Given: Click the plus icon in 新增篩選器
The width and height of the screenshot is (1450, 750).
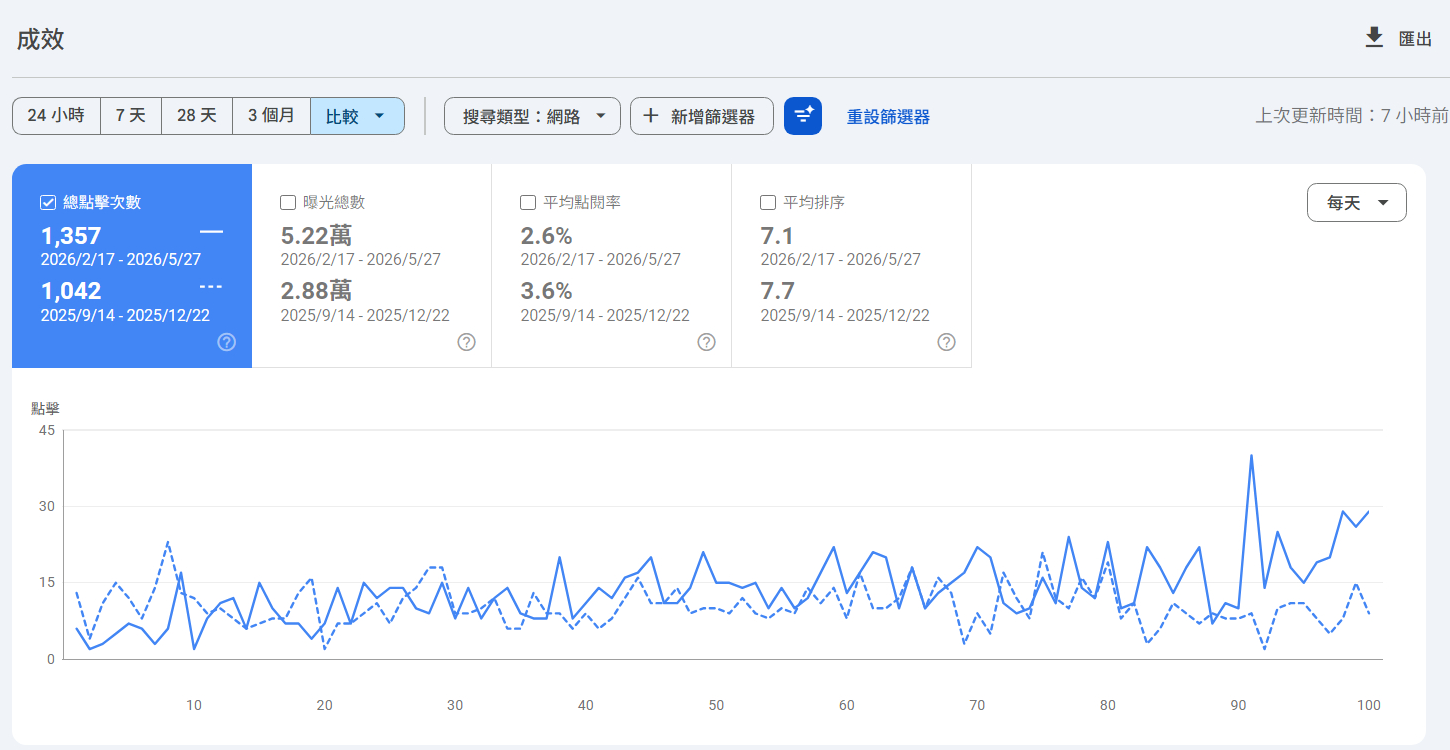Looking at the screenshot, I should click(651, 116).
